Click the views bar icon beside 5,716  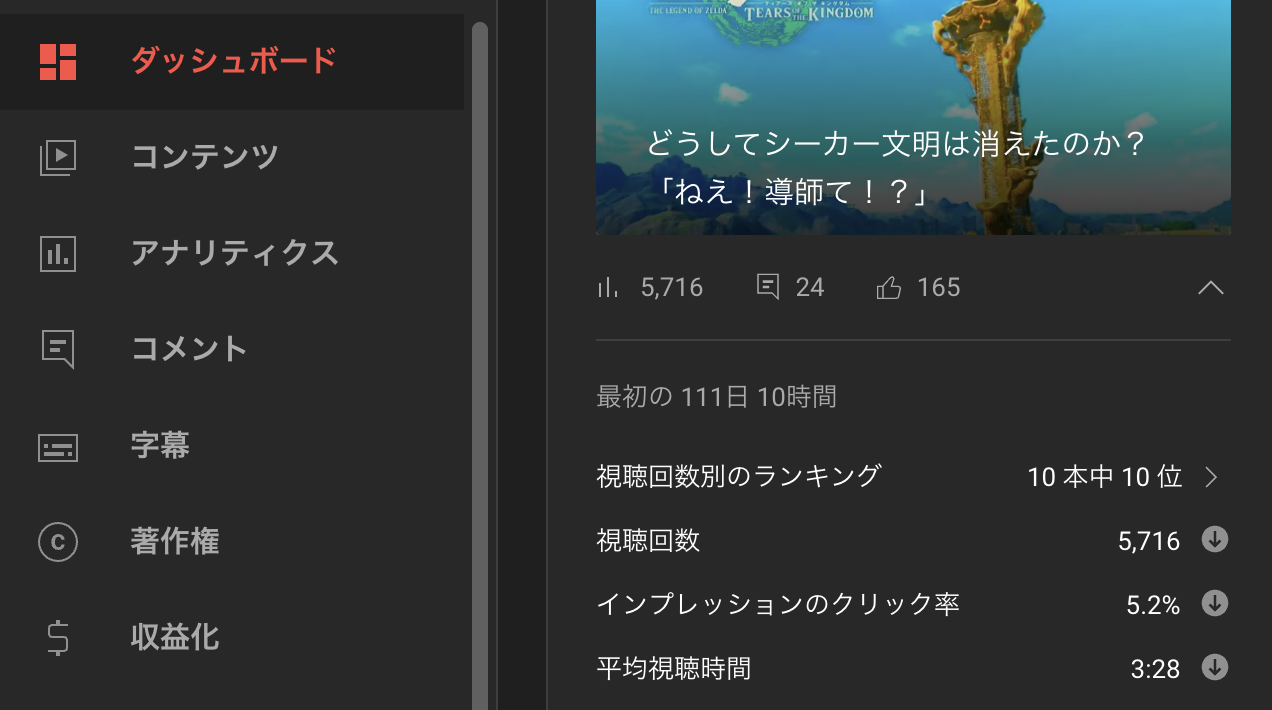(x=608, y=288)
